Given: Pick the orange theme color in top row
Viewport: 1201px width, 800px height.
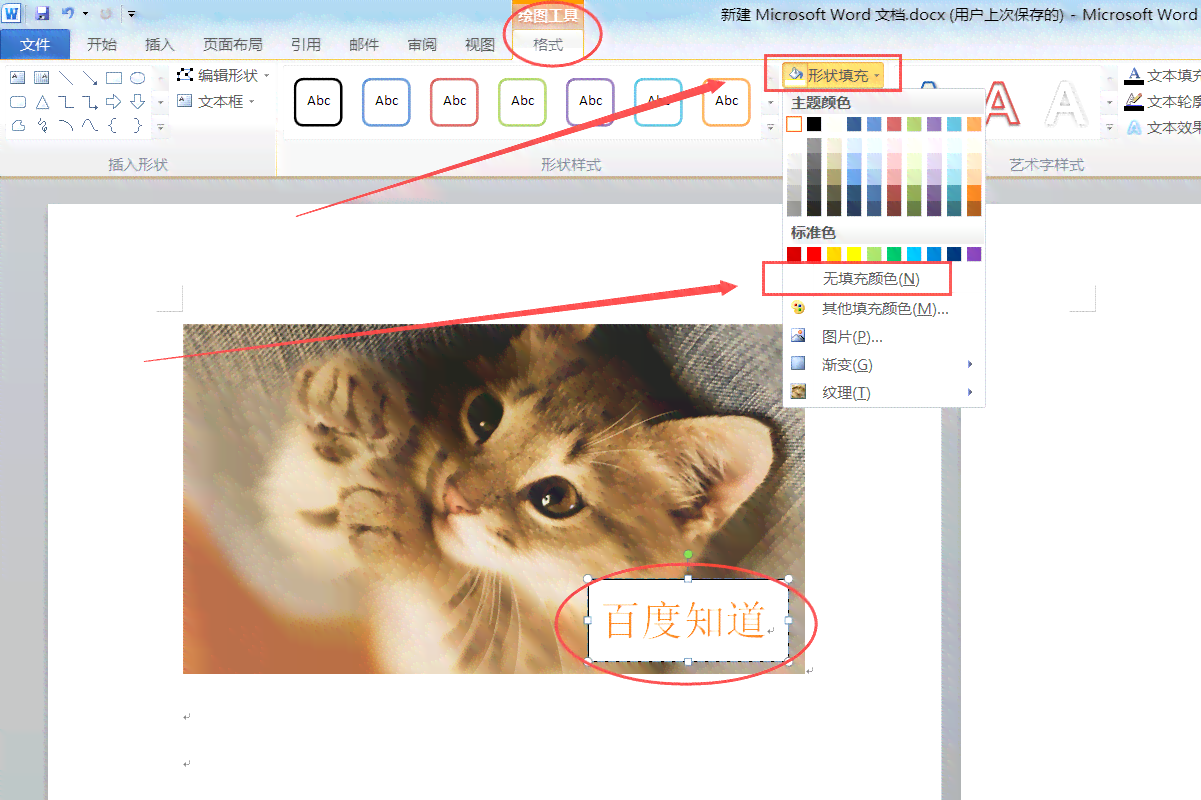Looking at the screenshot, I should click(x=974, y=124).
